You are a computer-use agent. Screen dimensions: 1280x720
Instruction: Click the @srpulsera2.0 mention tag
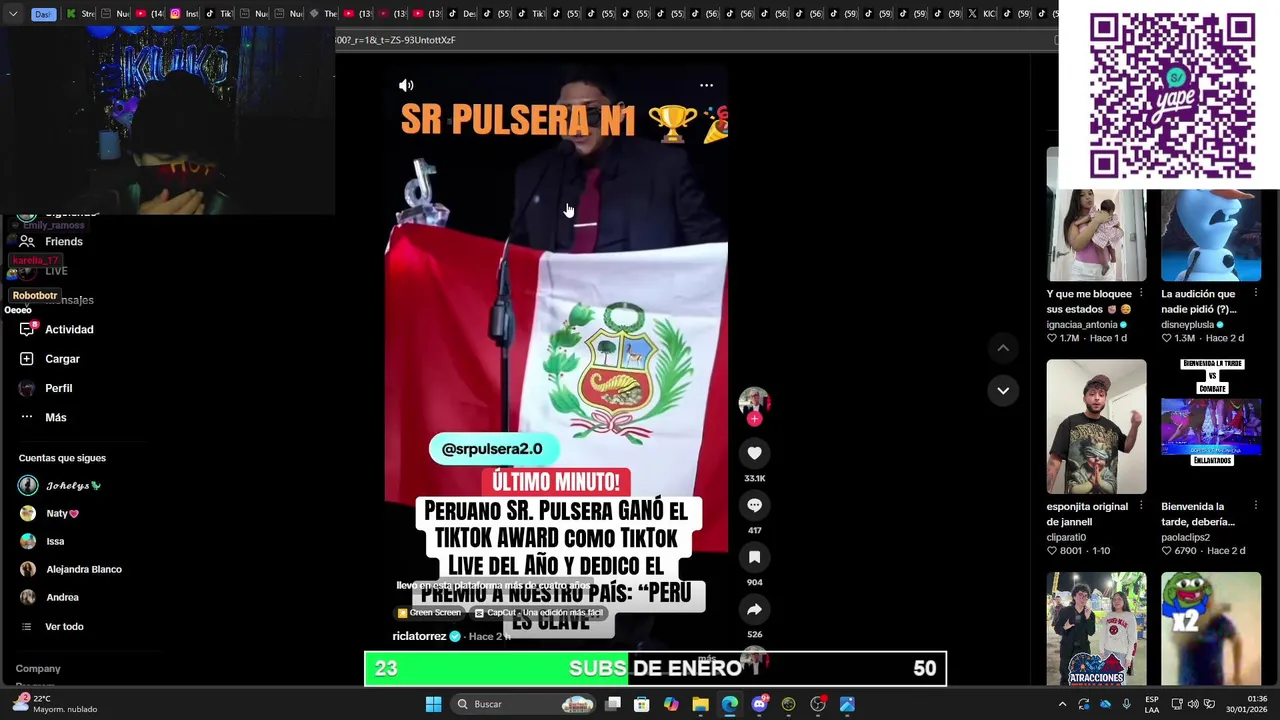[492, 449]
